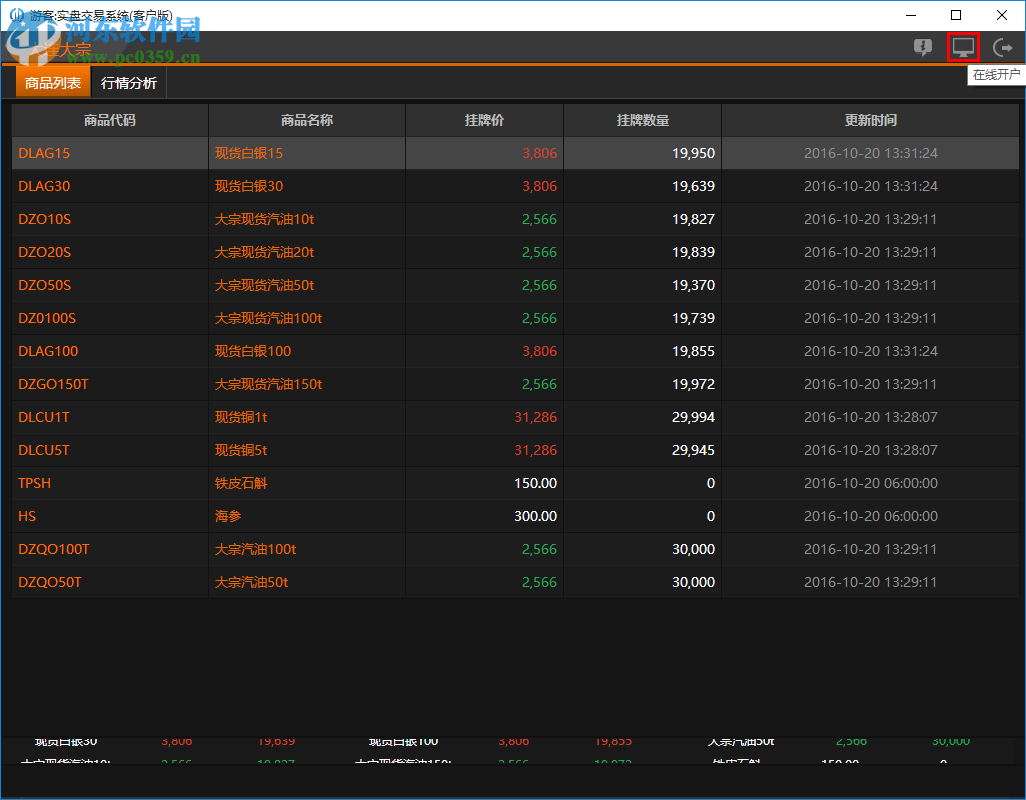Image resolution: width=1026 pixels, height=800 pixels.
Task: Click the logout arrow icon
Action: click(x=1002, y=47)
